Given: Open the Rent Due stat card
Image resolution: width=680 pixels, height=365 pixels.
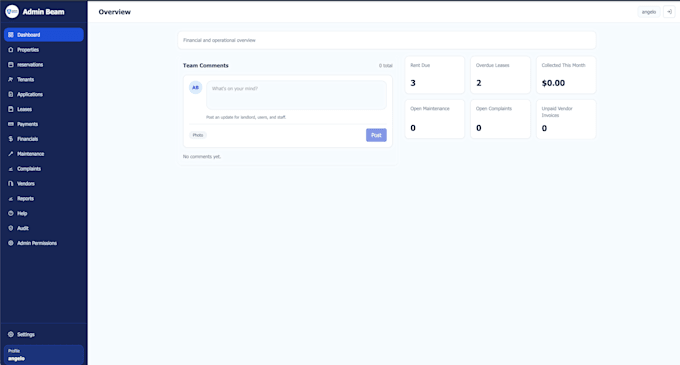Looking at the screenshot, I should (x=435, y=75).
